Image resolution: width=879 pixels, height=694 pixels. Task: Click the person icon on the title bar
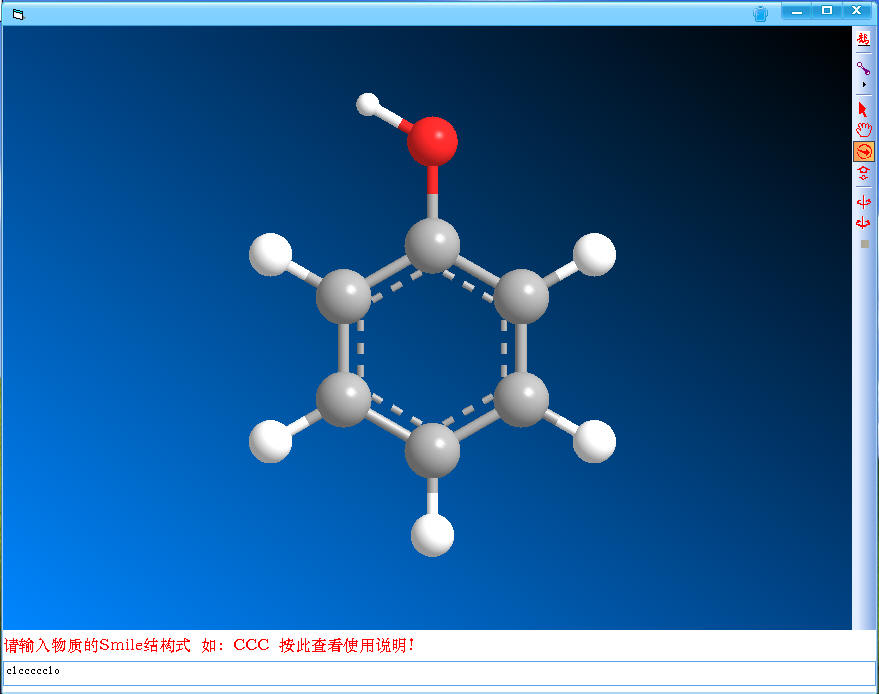click(759, 12)
